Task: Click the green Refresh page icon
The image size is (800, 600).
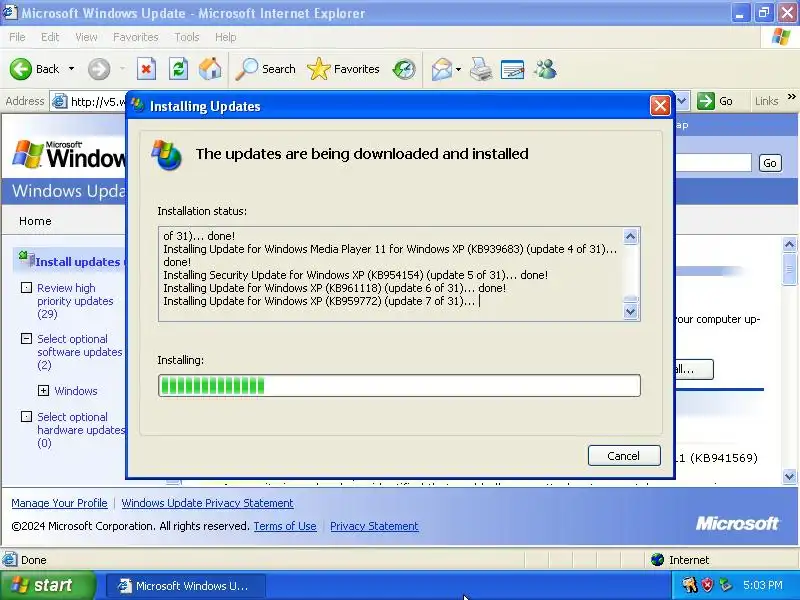Action: [179, 69]
